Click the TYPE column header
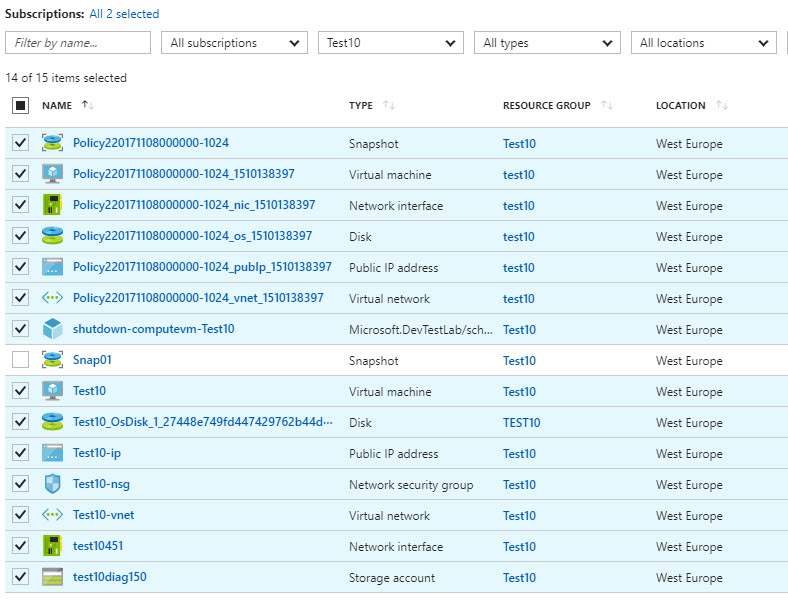Viewport: 788px width, 606px height. tap(361, 106)
